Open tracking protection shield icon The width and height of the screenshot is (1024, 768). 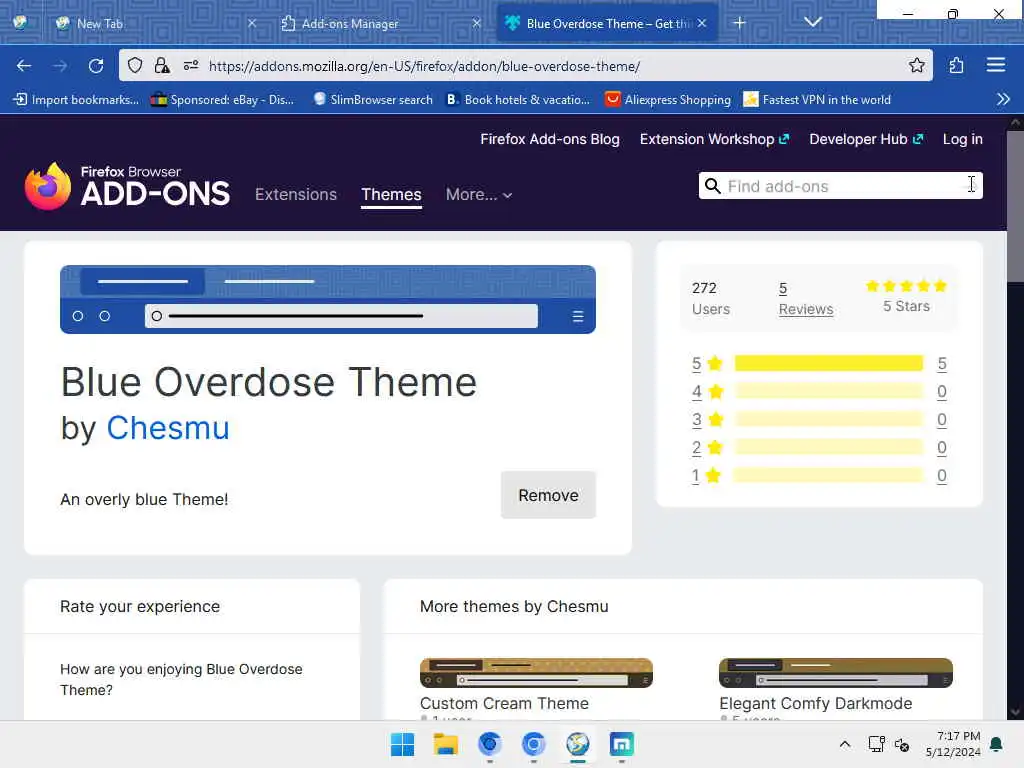135,65
